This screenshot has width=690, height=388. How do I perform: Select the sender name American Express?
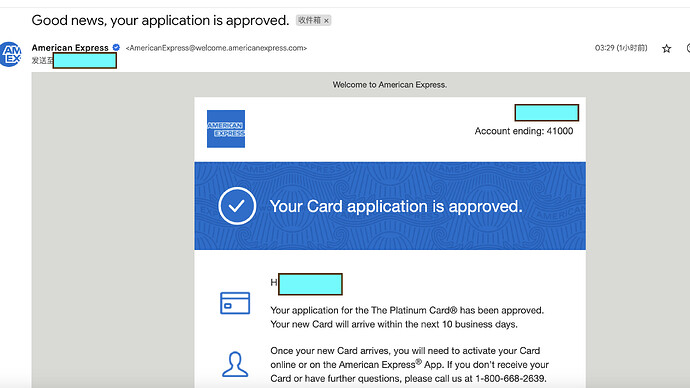[x=70, y=48]
